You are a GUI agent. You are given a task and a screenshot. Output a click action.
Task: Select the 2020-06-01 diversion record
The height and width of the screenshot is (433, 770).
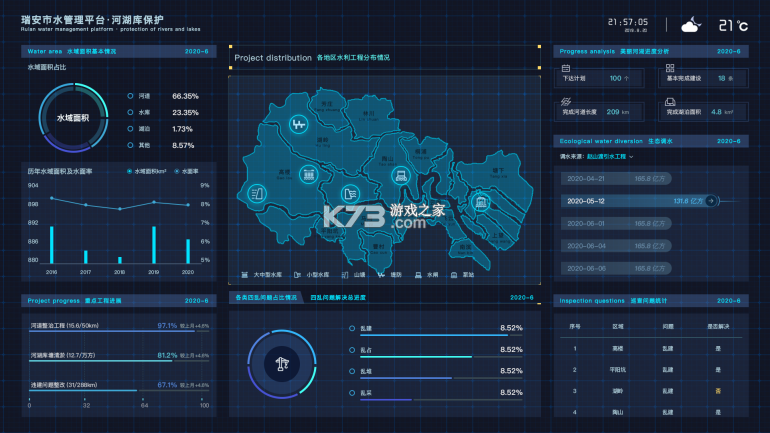click(616, 223)
